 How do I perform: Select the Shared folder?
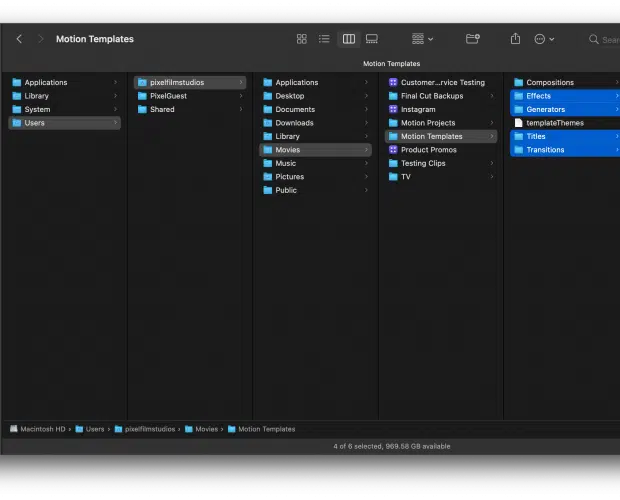point(190,109)
